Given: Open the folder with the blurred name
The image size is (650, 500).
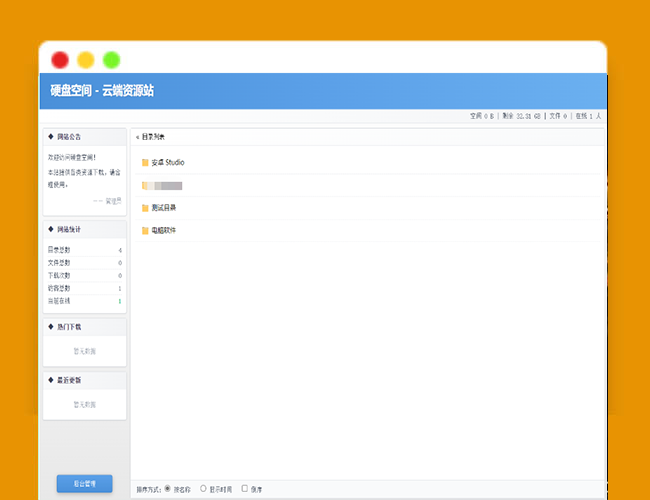Looking at the screenshot, I should [162, 186].
